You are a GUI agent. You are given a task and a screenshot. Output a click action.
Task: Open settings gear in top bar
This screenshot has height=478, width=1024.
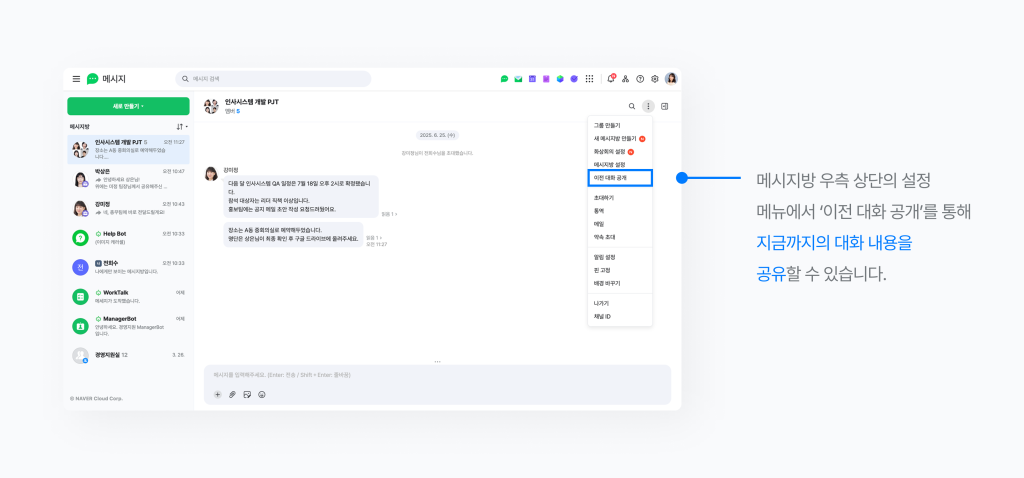[655, 79]
